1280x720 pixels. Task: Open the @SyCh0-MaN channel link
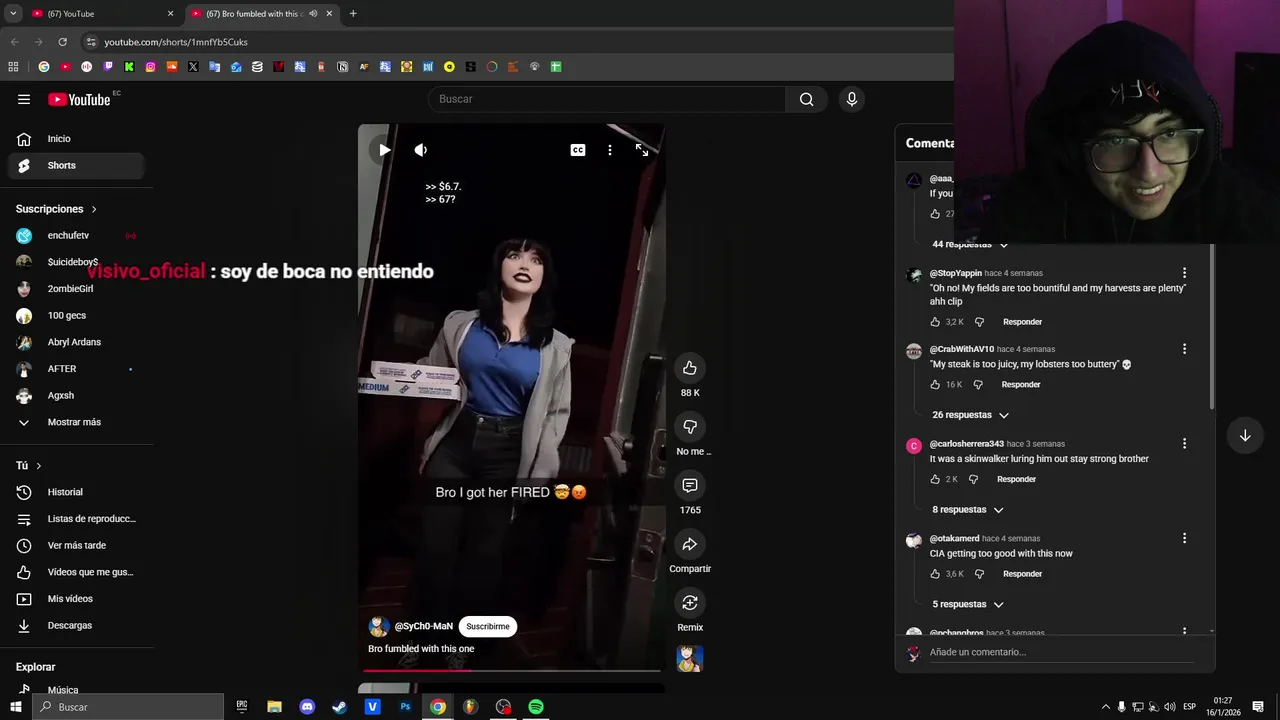(424, 626)
